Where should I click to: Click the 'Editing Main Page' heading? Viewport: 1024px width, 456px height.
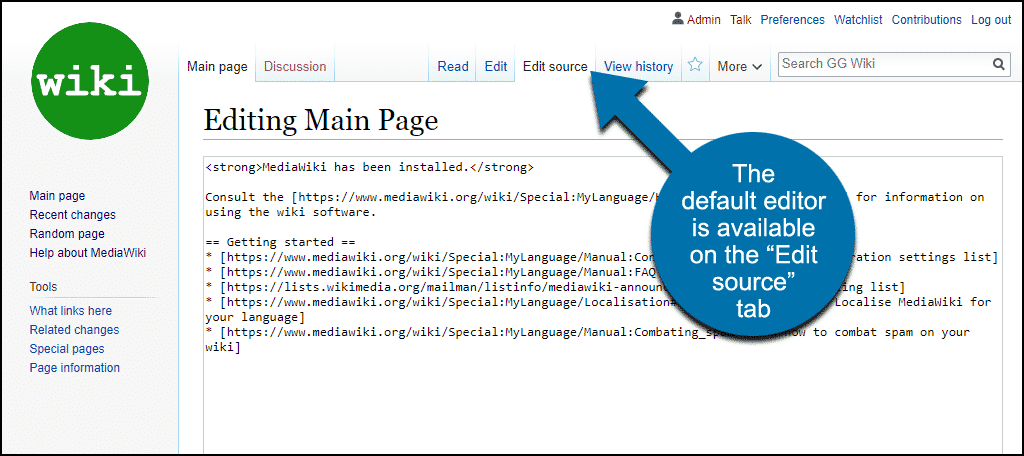(321, 120)
